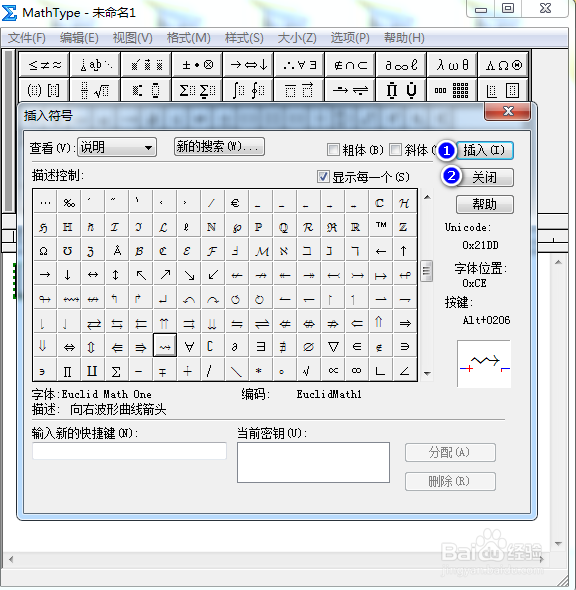Screen dimensions: 576x590
Task: Open the arrow symbols palette (→⇔↓)
Action: point(248,65)
